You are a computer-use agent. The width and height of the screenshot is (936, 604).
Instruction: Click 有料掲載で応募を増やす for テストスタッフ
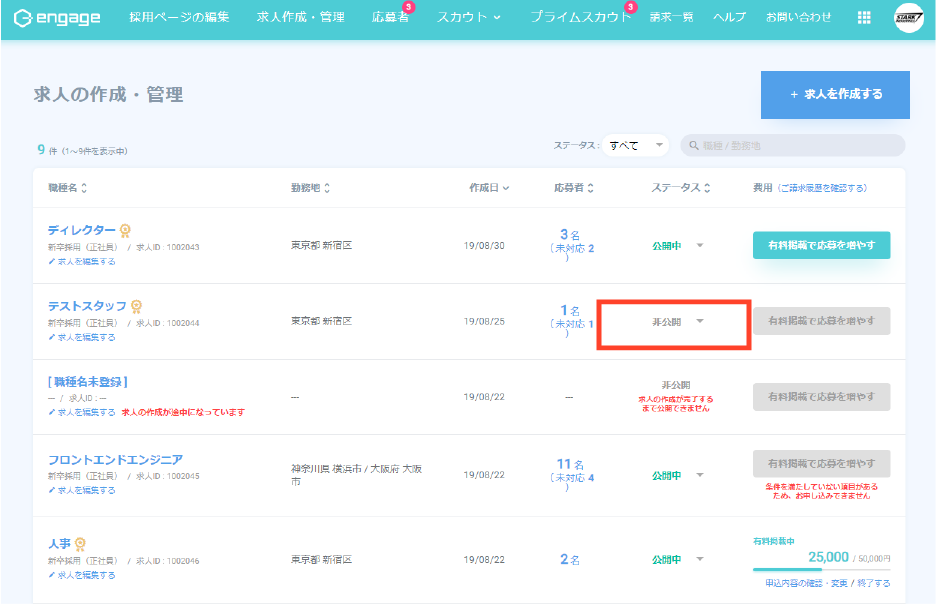pyautogui.click(x=821, y=321)
